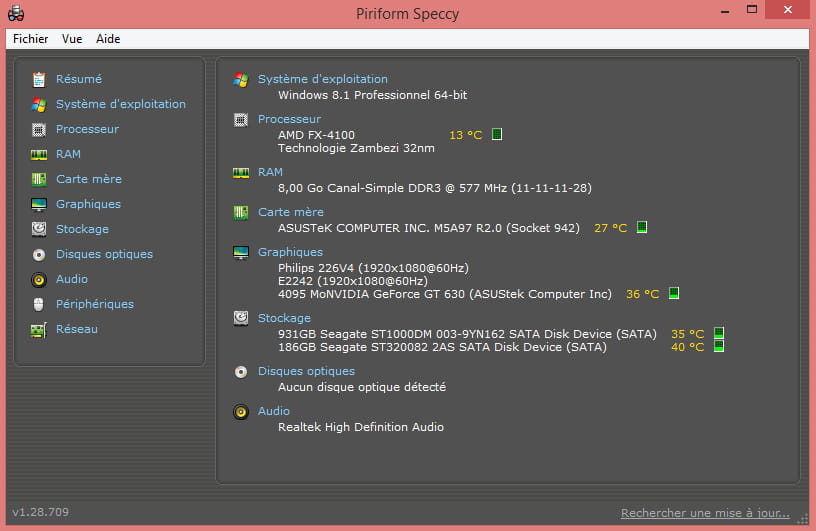This screenshot has width=816, height=531.
Task: Open the Système d'exploitation heading in summary
Action: click(322, 79)
